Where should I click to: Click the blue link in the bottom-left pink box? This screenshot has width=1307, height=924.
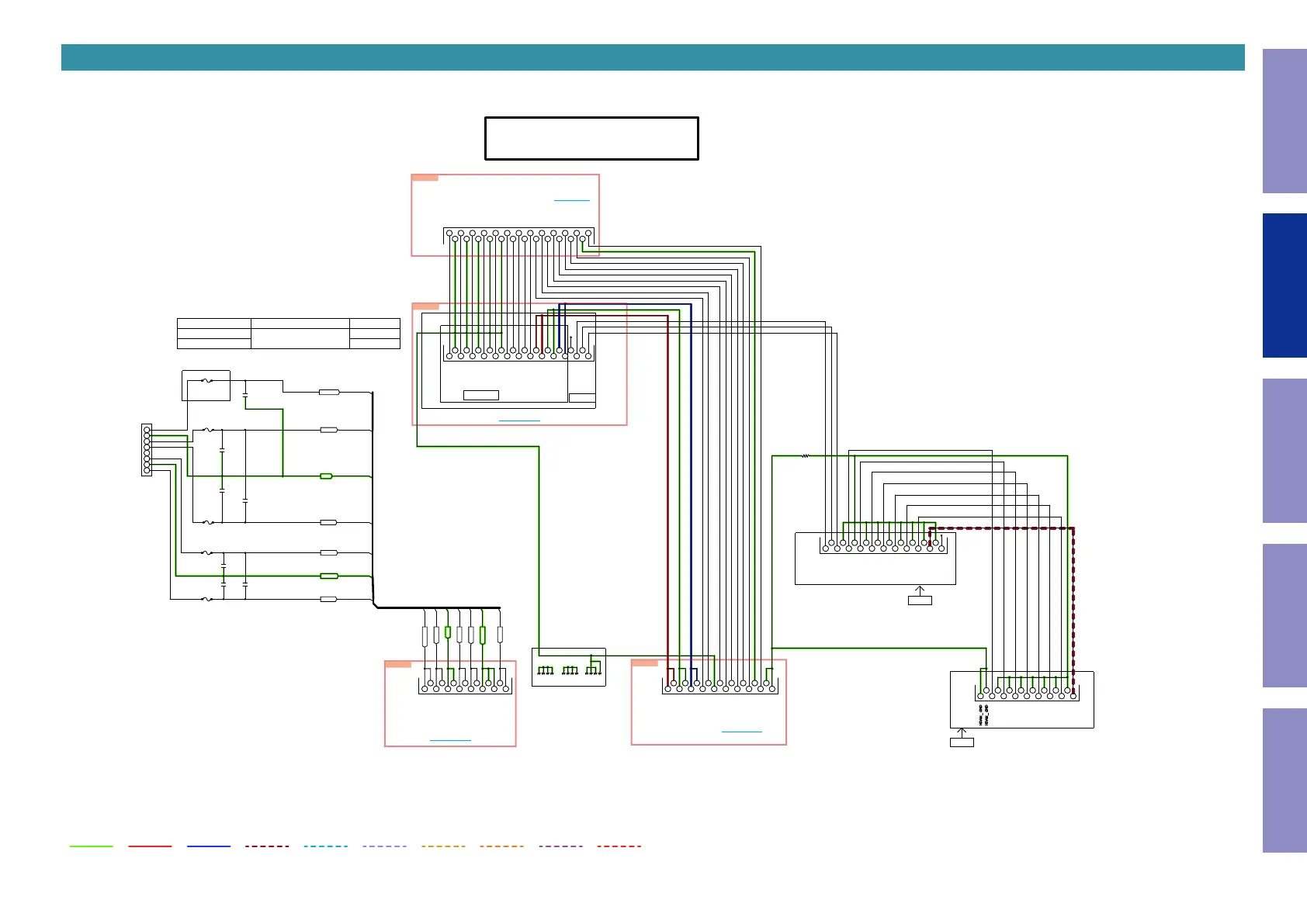(x=450, y=741)
